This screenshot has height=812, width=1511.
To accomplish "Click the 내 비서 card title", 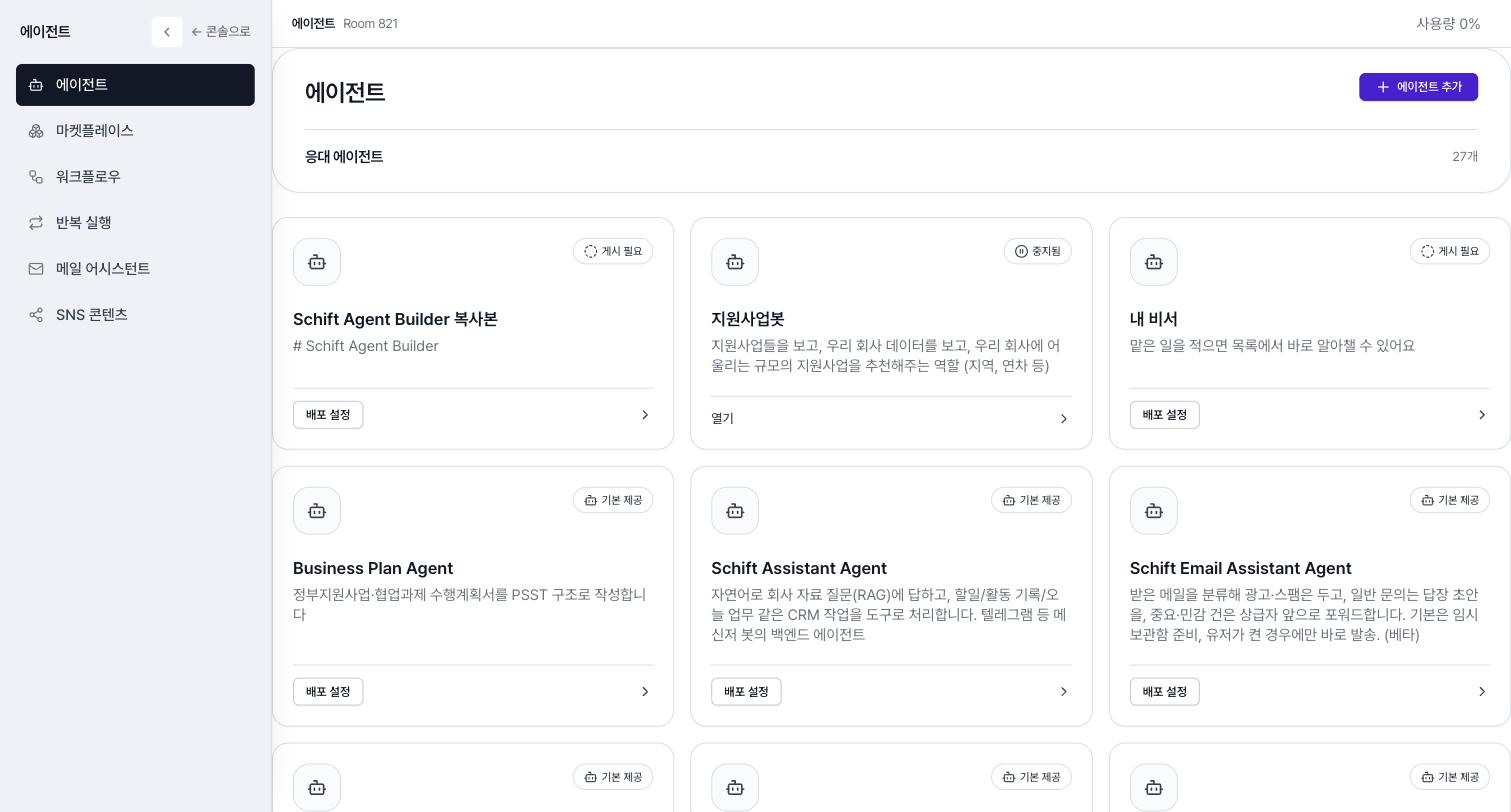I will click(1154, 319).
